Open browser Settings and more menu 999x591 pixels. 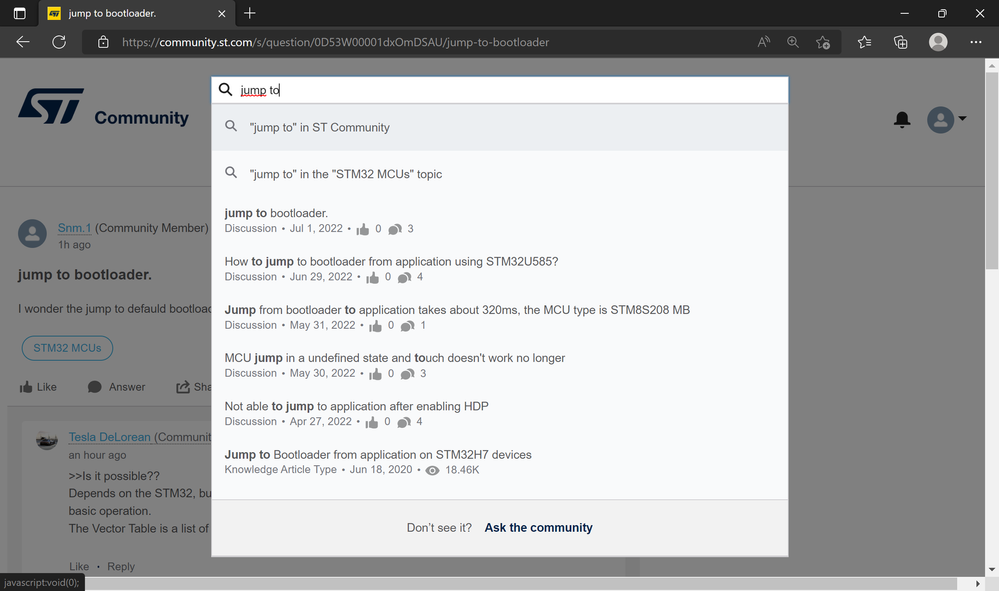point(975,42)
